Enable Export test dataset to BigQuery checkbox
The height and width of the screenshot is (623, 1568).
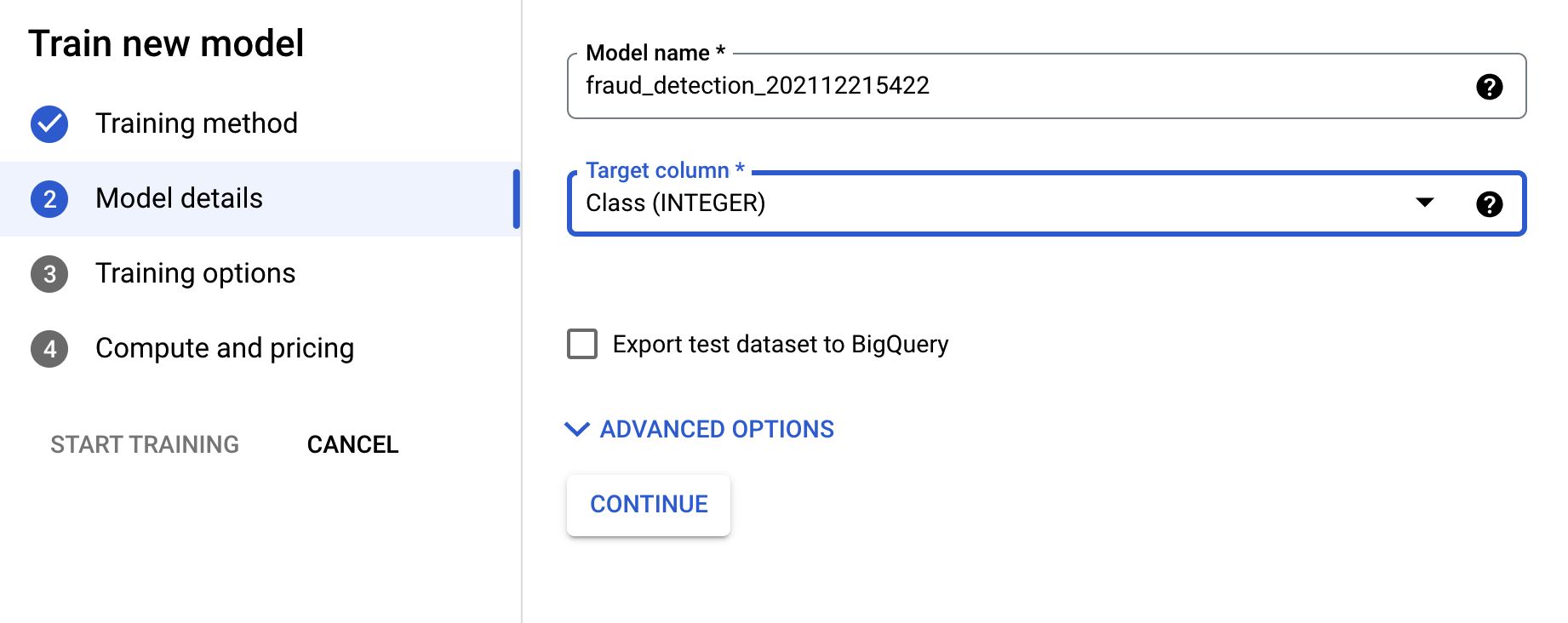point(582,344)
